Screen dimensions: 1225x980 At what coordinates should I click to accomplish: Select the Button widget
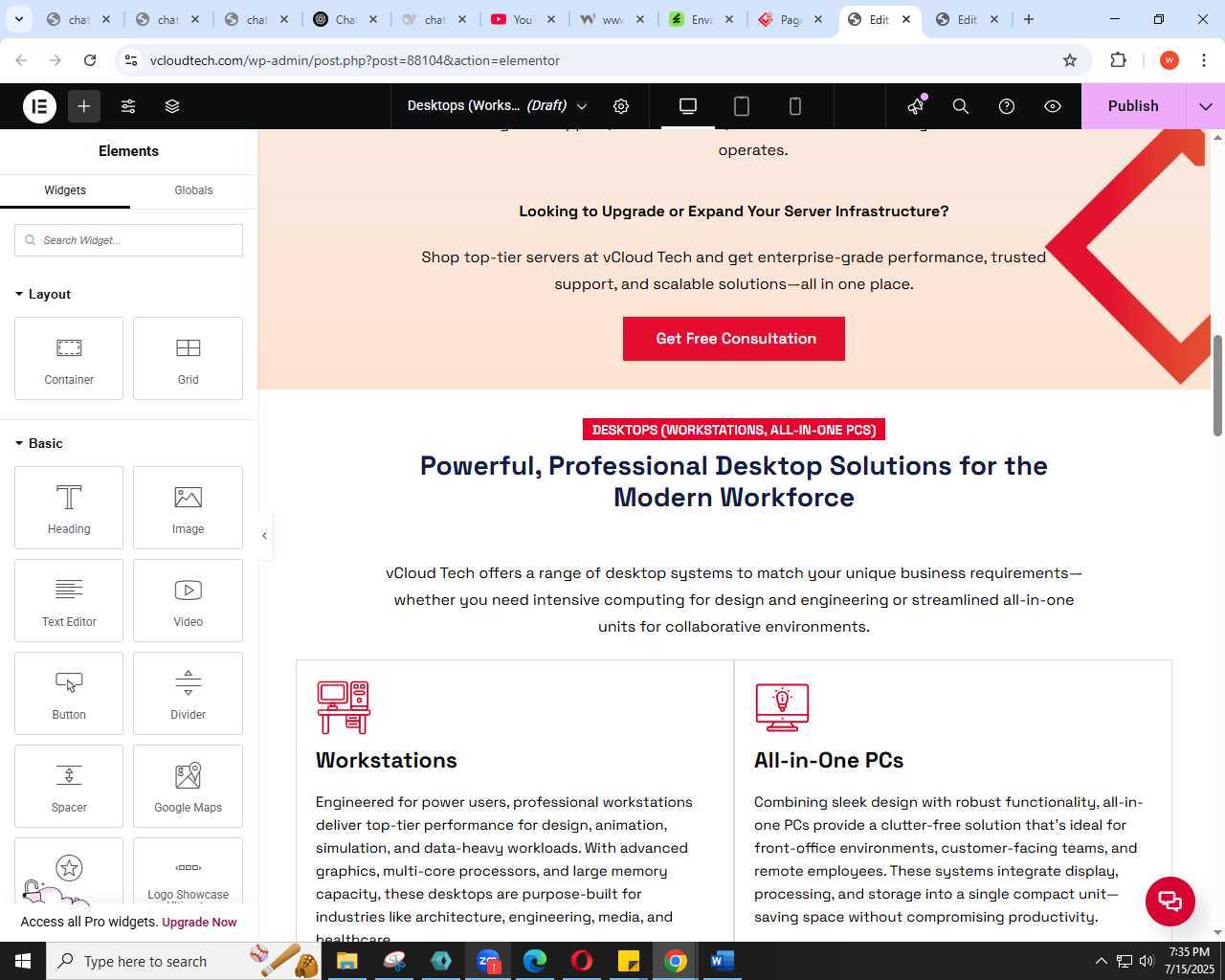point(69,694)
